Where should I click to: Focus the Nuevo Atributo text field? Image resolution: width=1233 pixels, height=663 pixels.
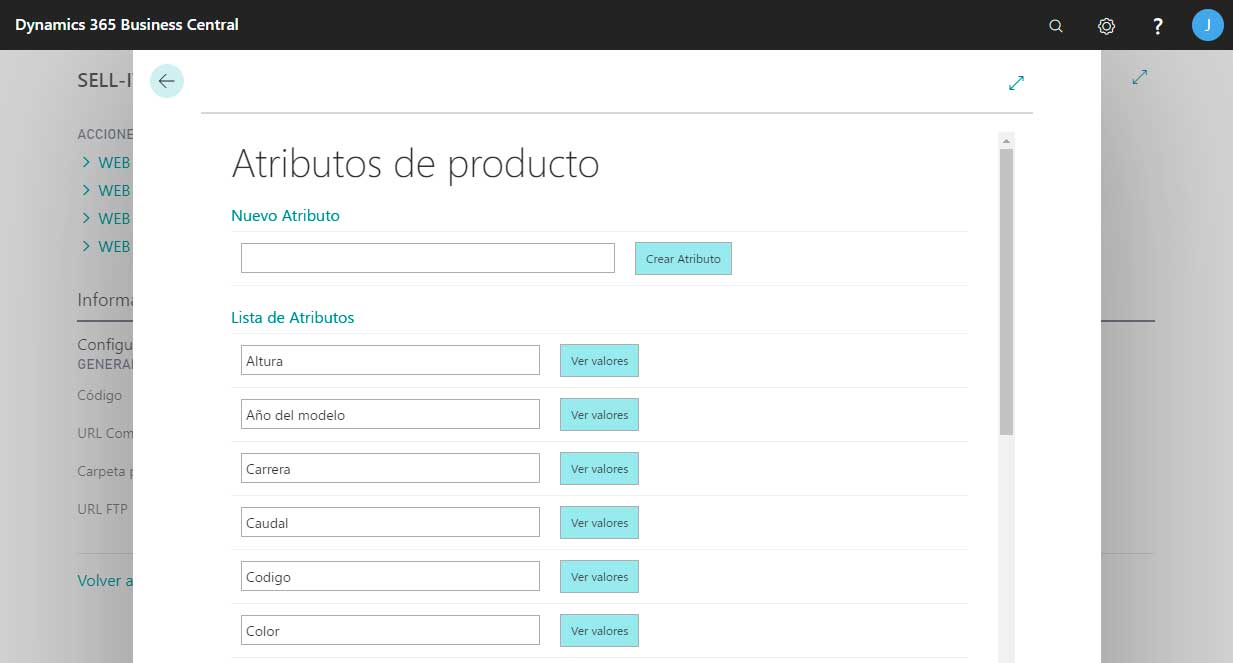(x=428, y=258)
